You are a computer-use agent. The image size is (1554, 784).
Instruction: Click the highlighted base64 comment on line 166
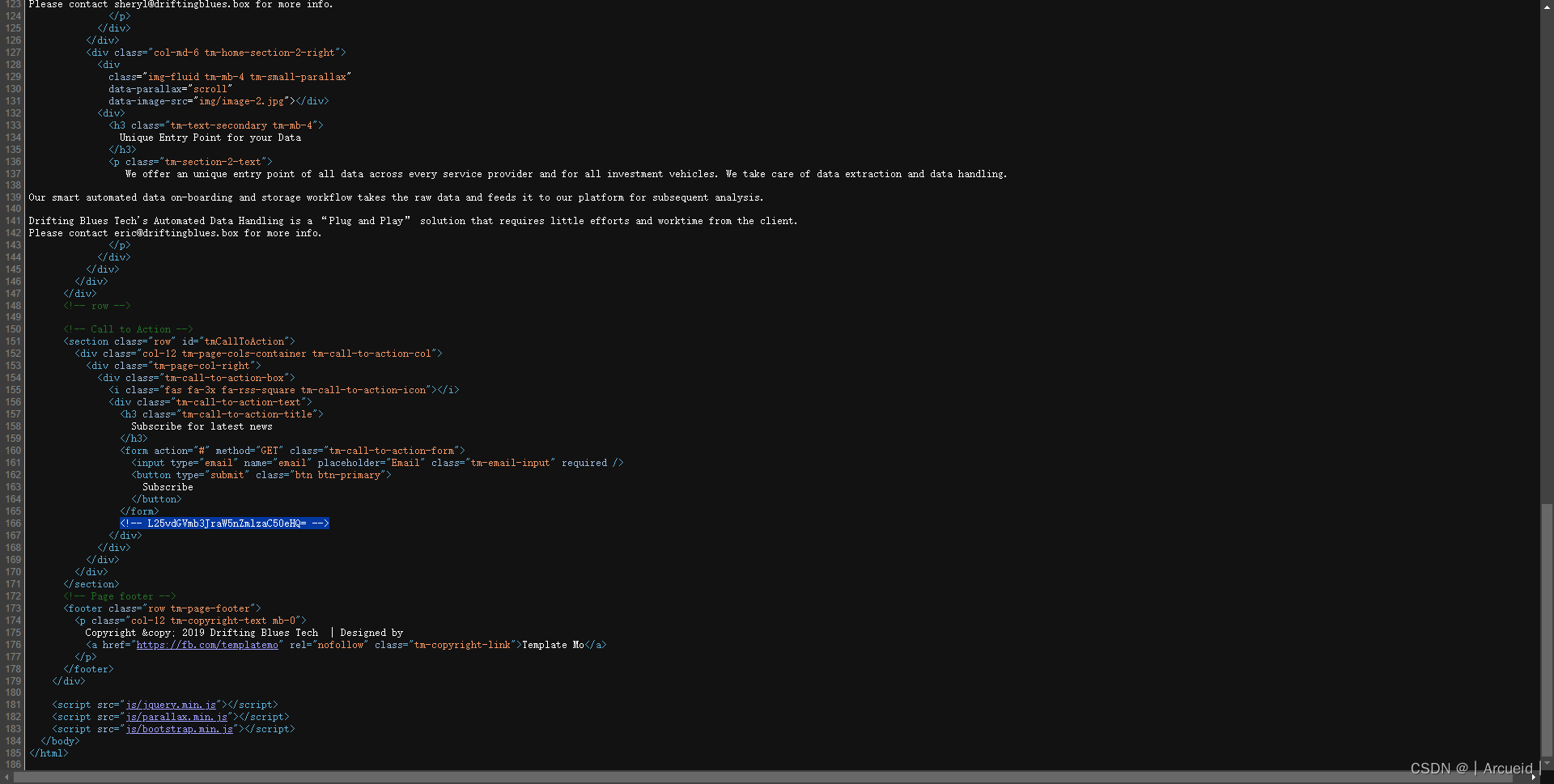tap(224, 523)
